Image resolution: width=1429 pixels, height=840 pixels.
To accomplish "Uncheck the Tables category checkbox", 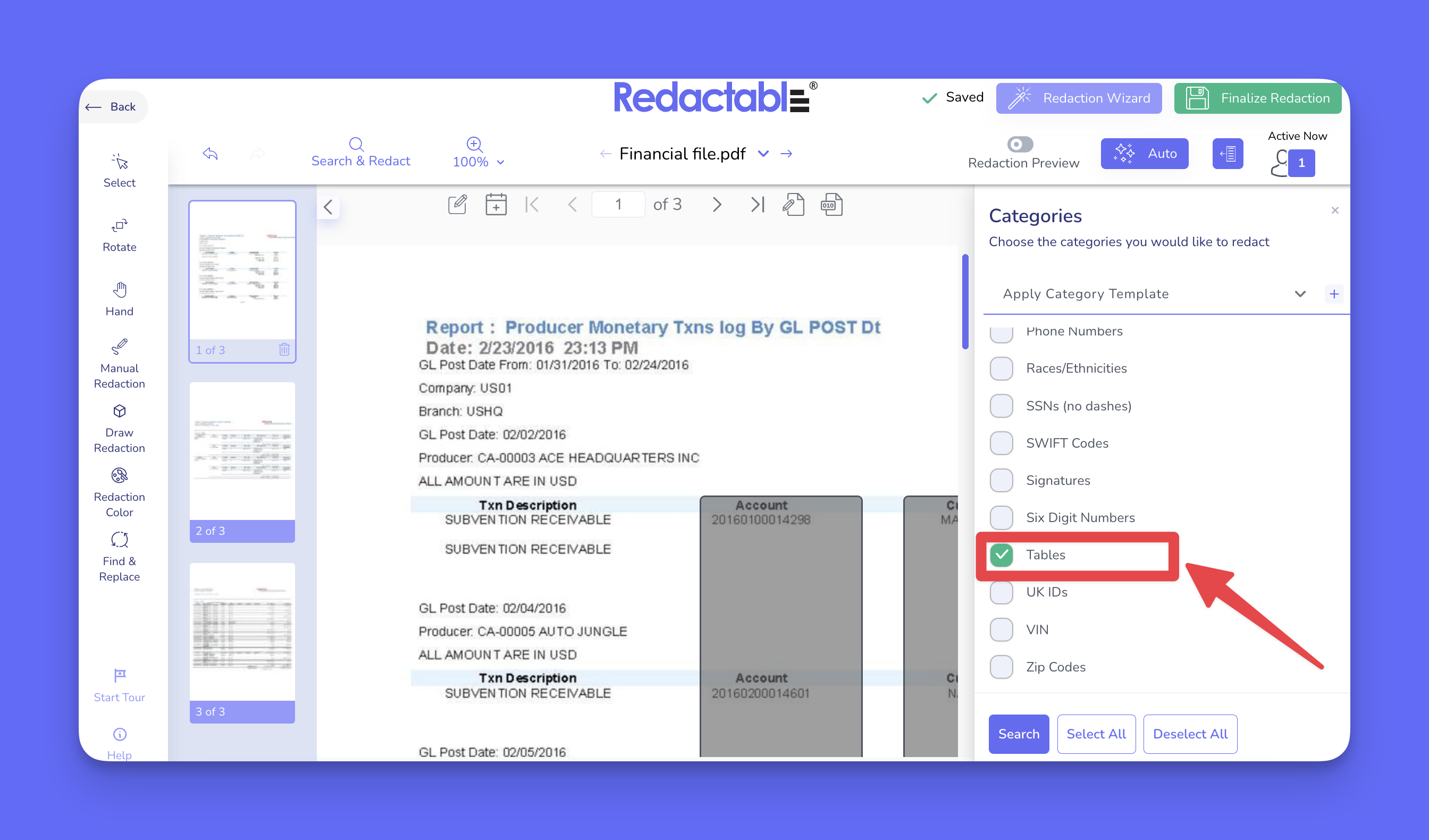I will point(1002,554).
